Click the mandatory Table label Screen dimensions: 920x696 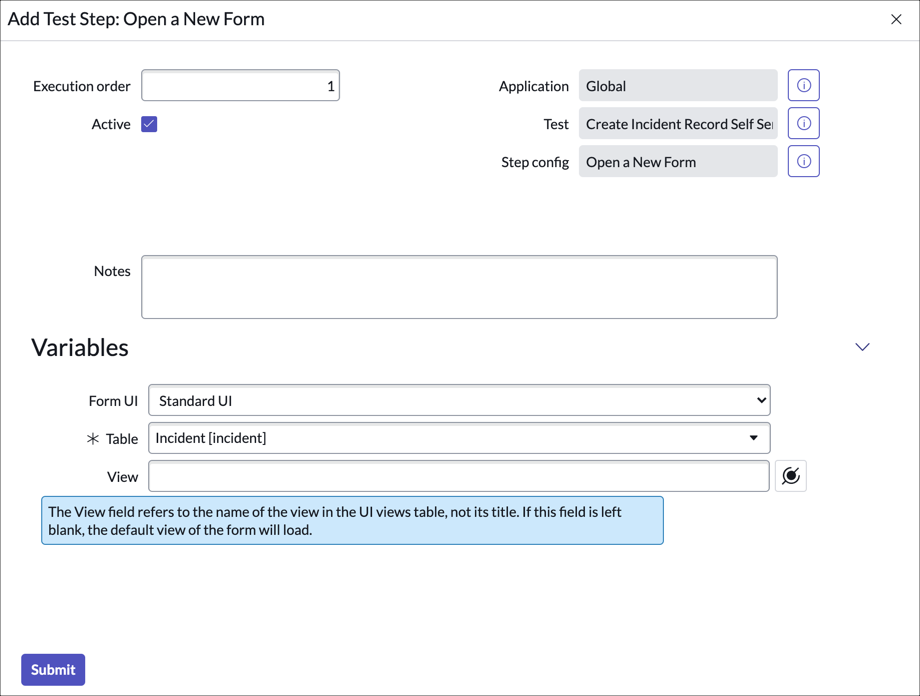coord(113,439)
